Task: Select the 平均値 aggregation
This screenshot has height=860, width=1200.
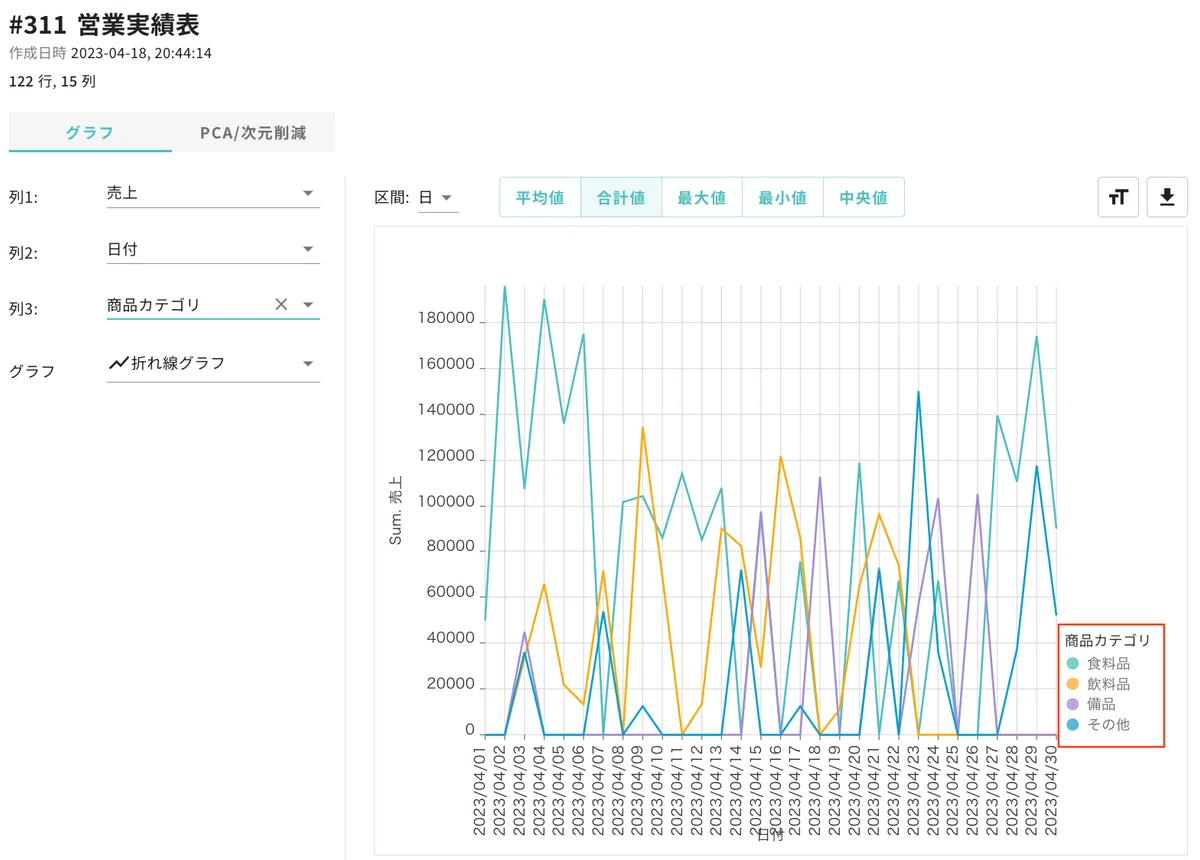Action: pyautogui.click(x=540, y=197)
